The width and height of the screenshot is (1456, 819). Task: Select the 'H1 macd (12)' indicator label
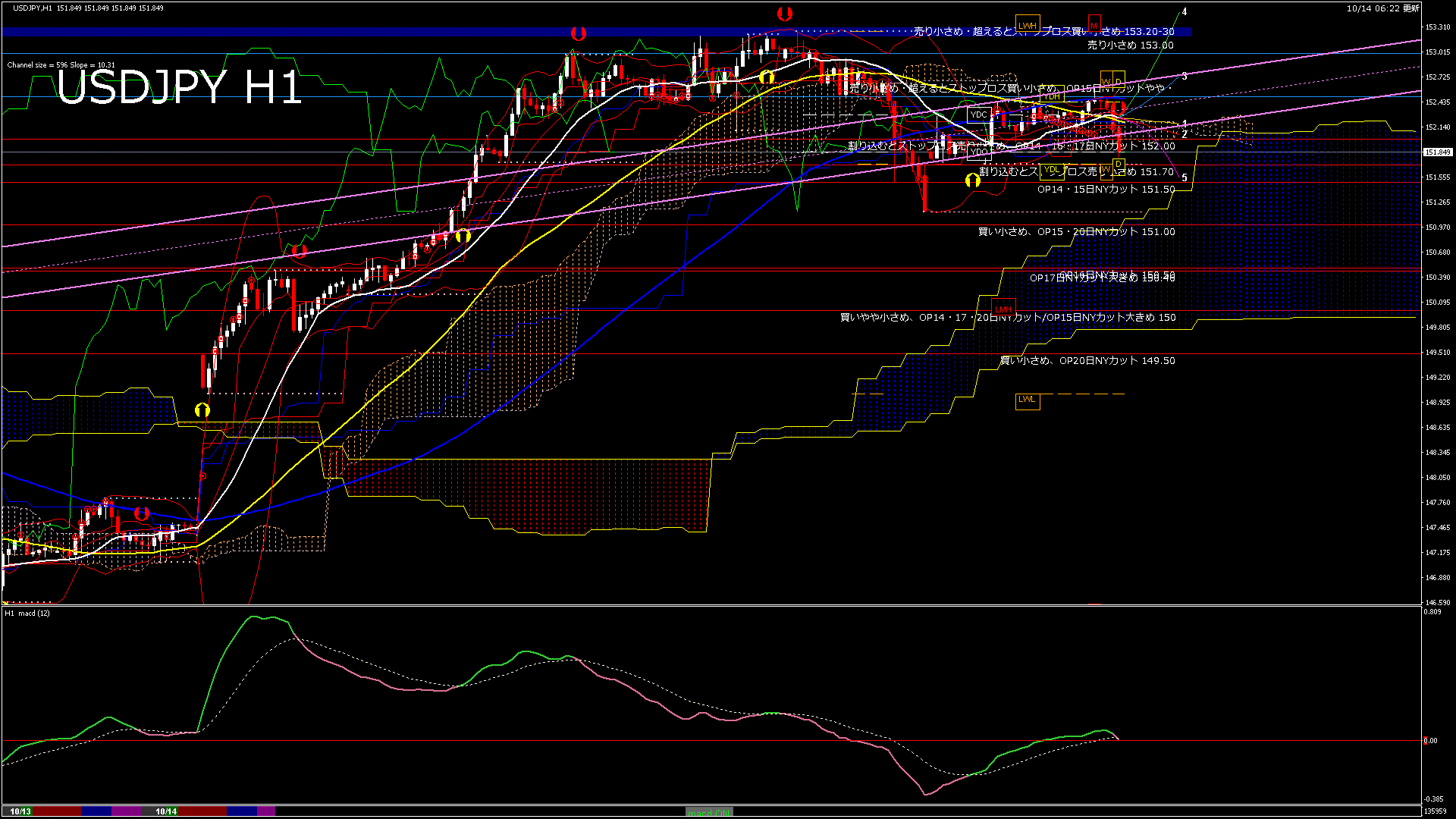[x=27, y=613]
